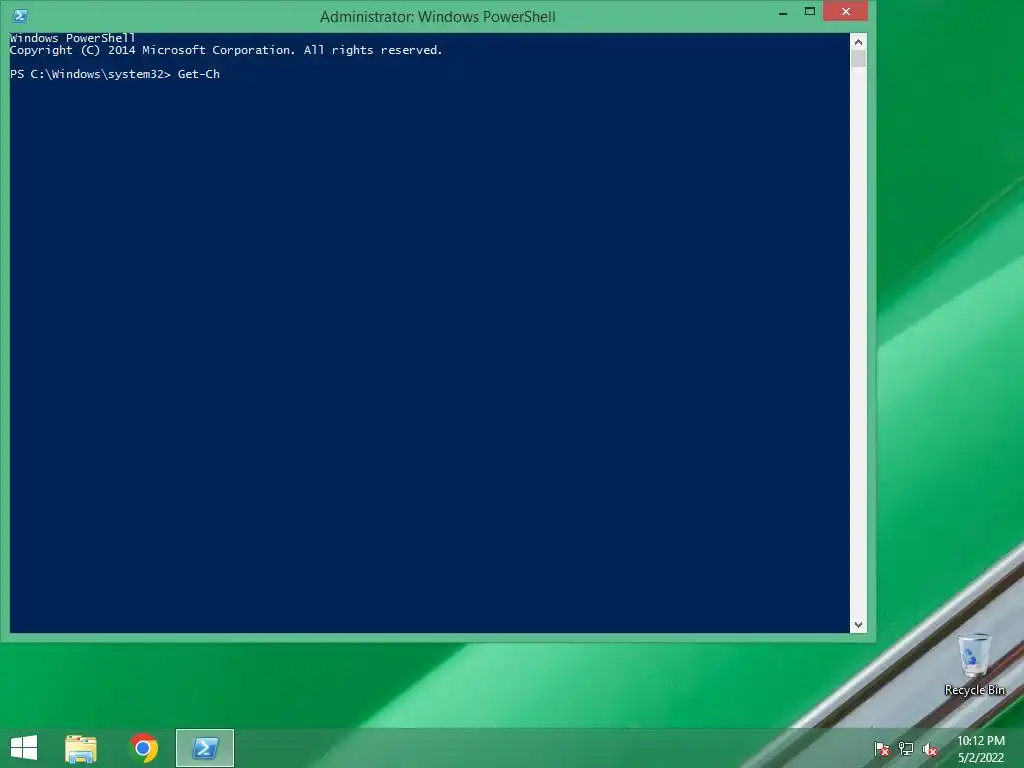This screenshot has height=768, width=1024.
Task: Click the Administrator: Windows PowerShell title bar text
Action: click(x=438, y=16)
